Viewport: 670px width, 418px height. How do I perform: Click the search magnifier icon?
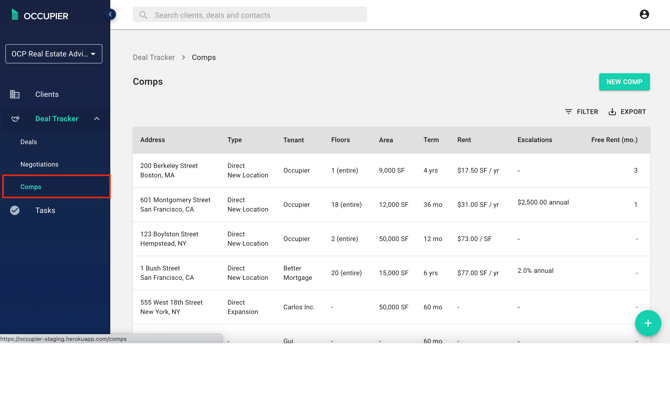[143, 15]
